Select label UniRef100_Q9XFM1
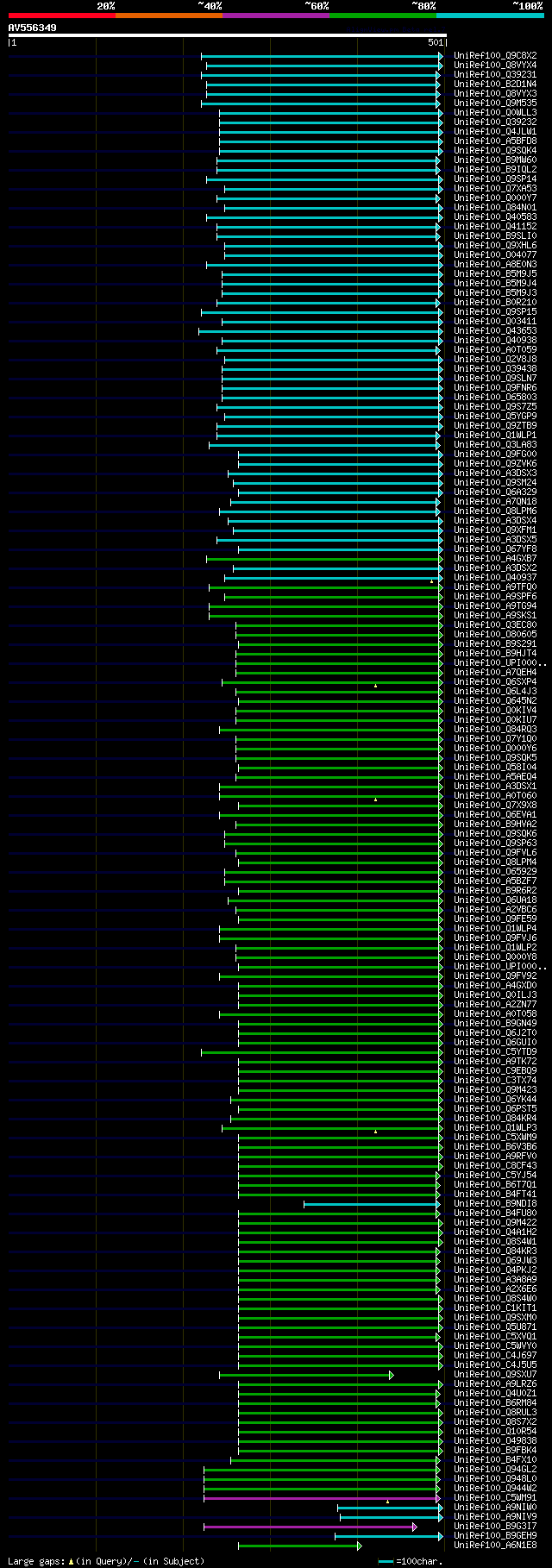Viewport: 552px width, 1568px height. (x=495, y=530)
